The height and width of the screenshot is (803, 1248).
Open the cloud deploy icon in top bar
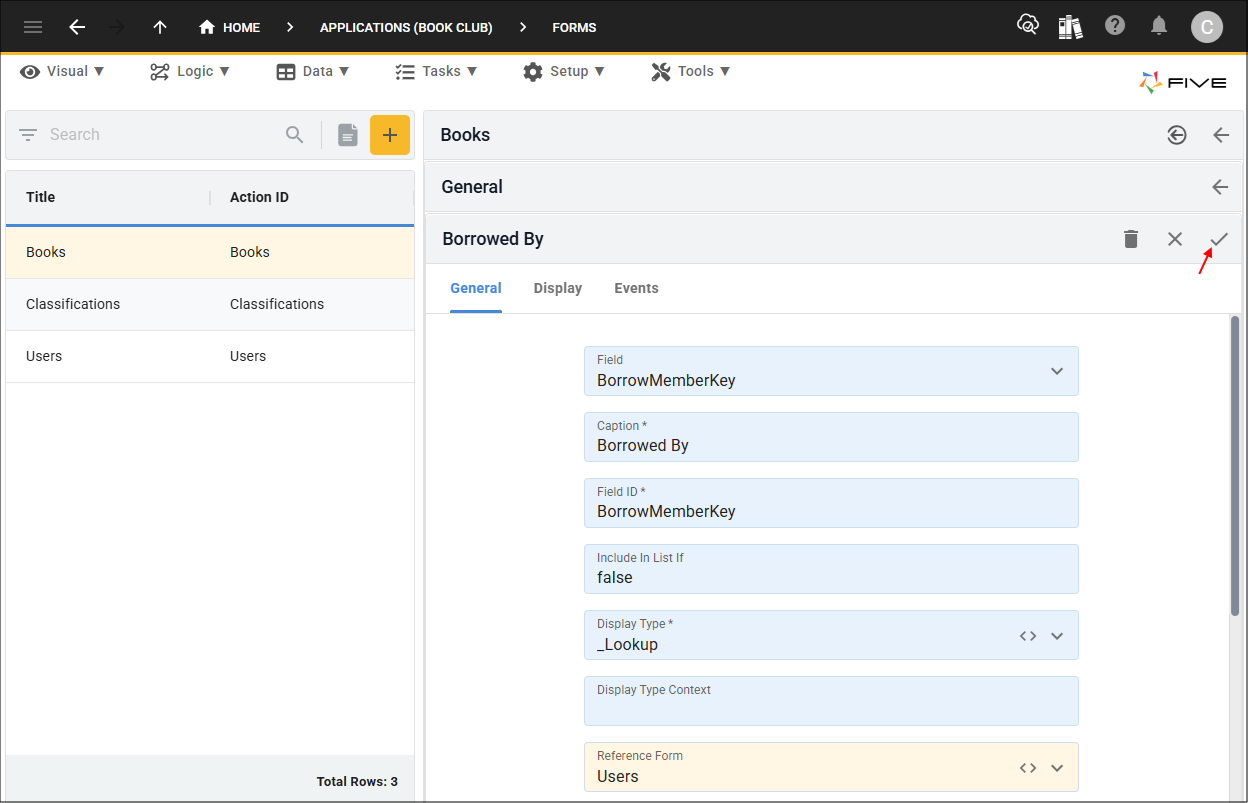[x=1027, y=26]
